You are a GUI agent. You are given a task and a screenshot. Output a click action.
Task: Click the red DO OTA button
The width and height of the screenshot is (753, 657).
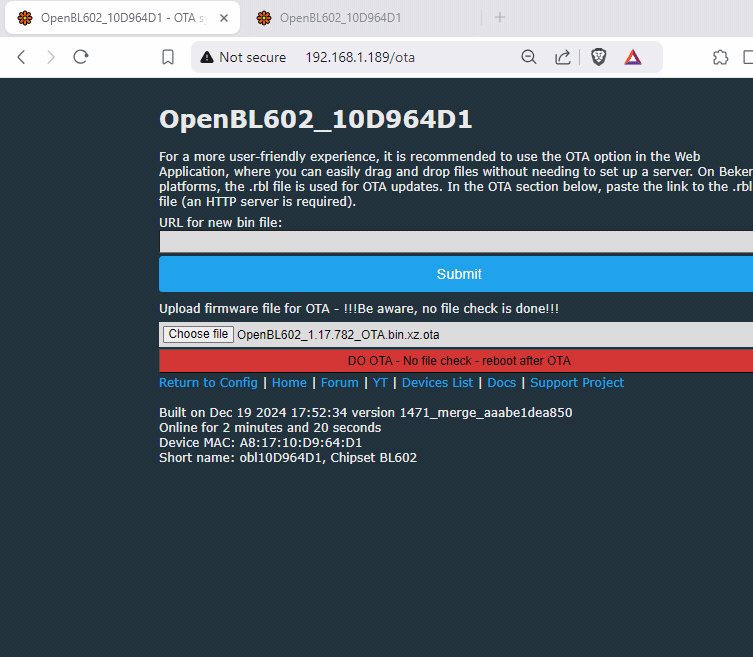pos(456,361)
